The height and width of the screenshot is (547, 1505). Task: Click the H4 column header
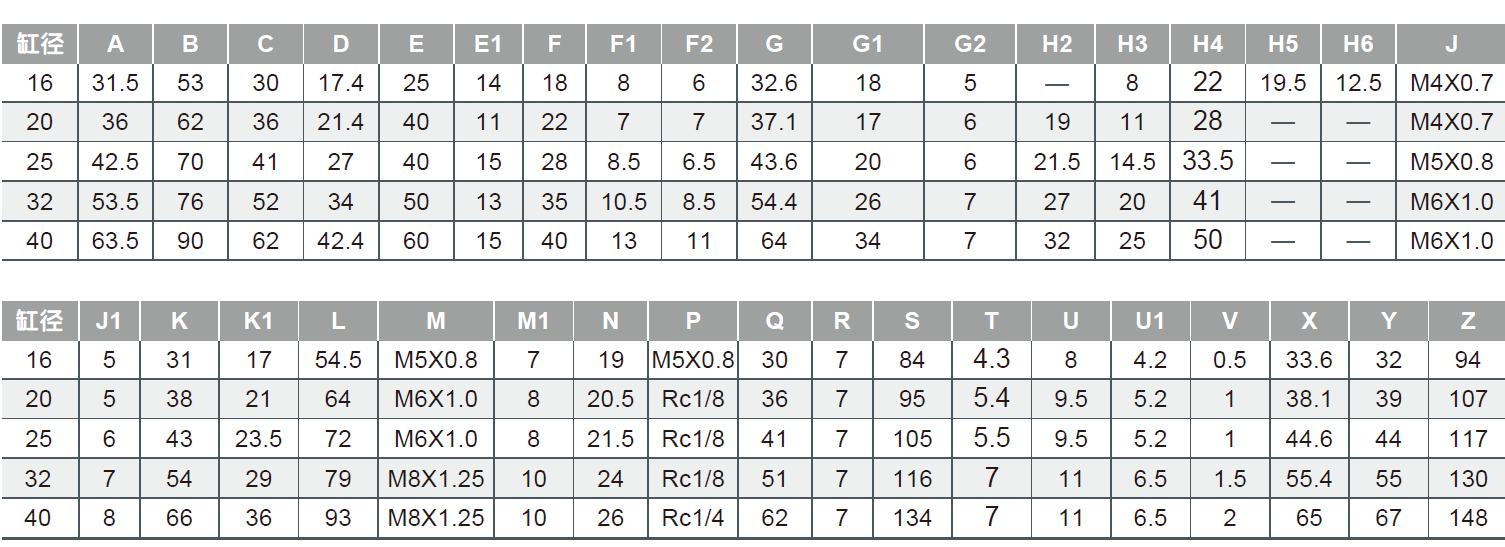click(1207, 44)
